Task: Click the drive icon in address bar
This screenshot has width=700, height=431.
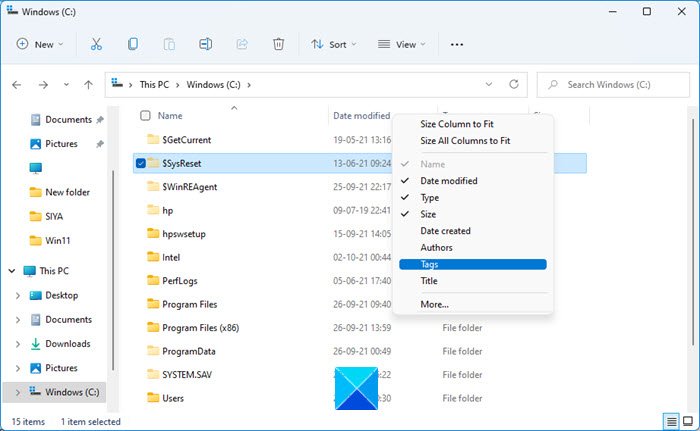Action: 117,84
